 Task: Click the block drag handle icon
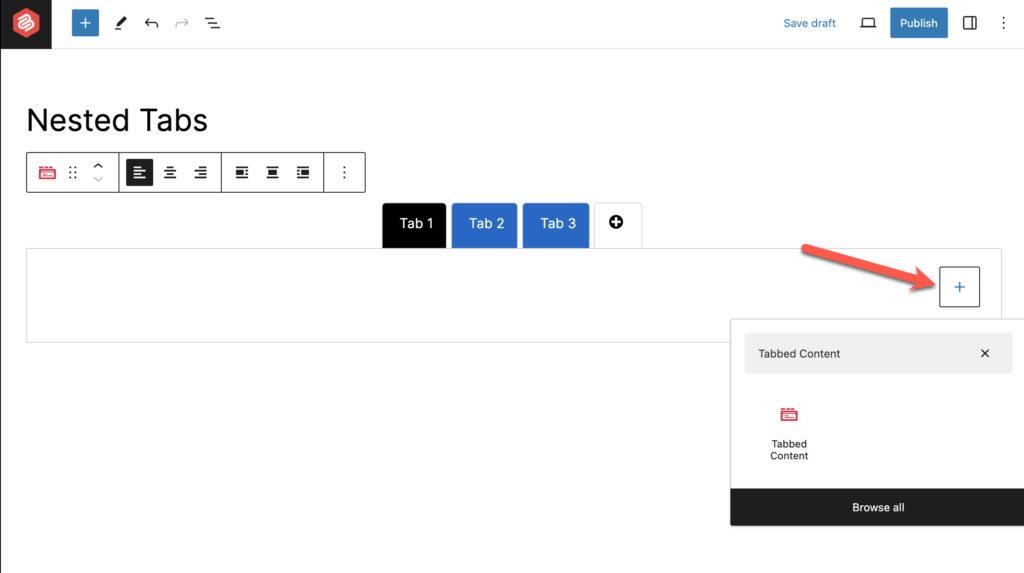tap(73, 172)
